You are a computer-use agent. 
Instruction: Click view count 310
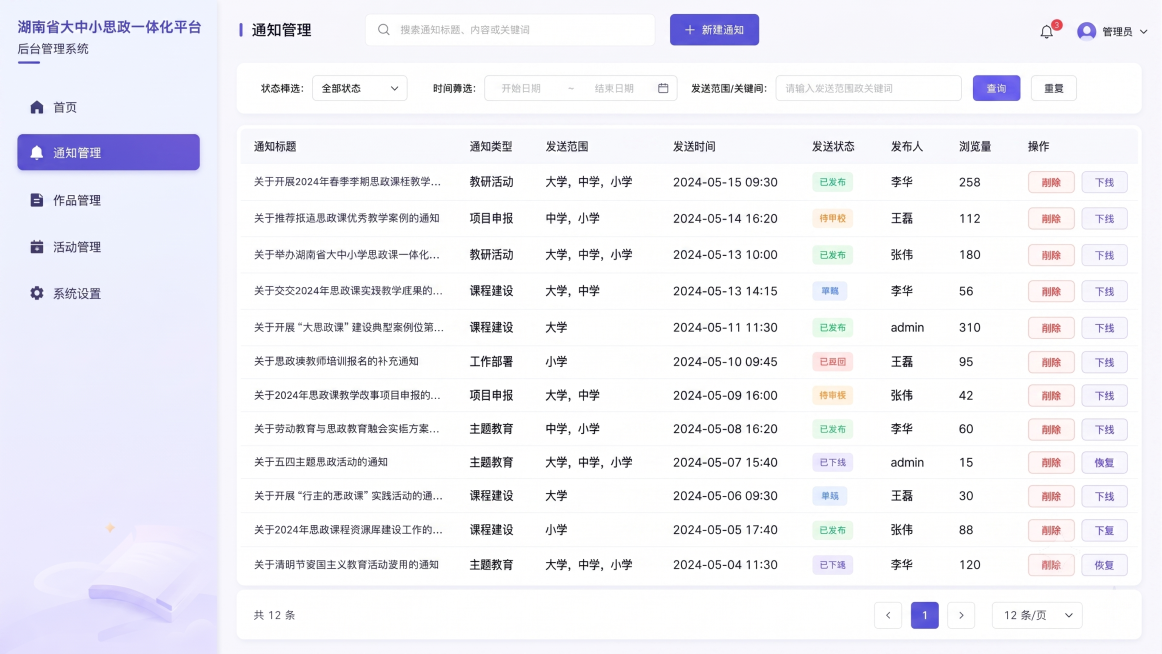click(x=969, y=327)
